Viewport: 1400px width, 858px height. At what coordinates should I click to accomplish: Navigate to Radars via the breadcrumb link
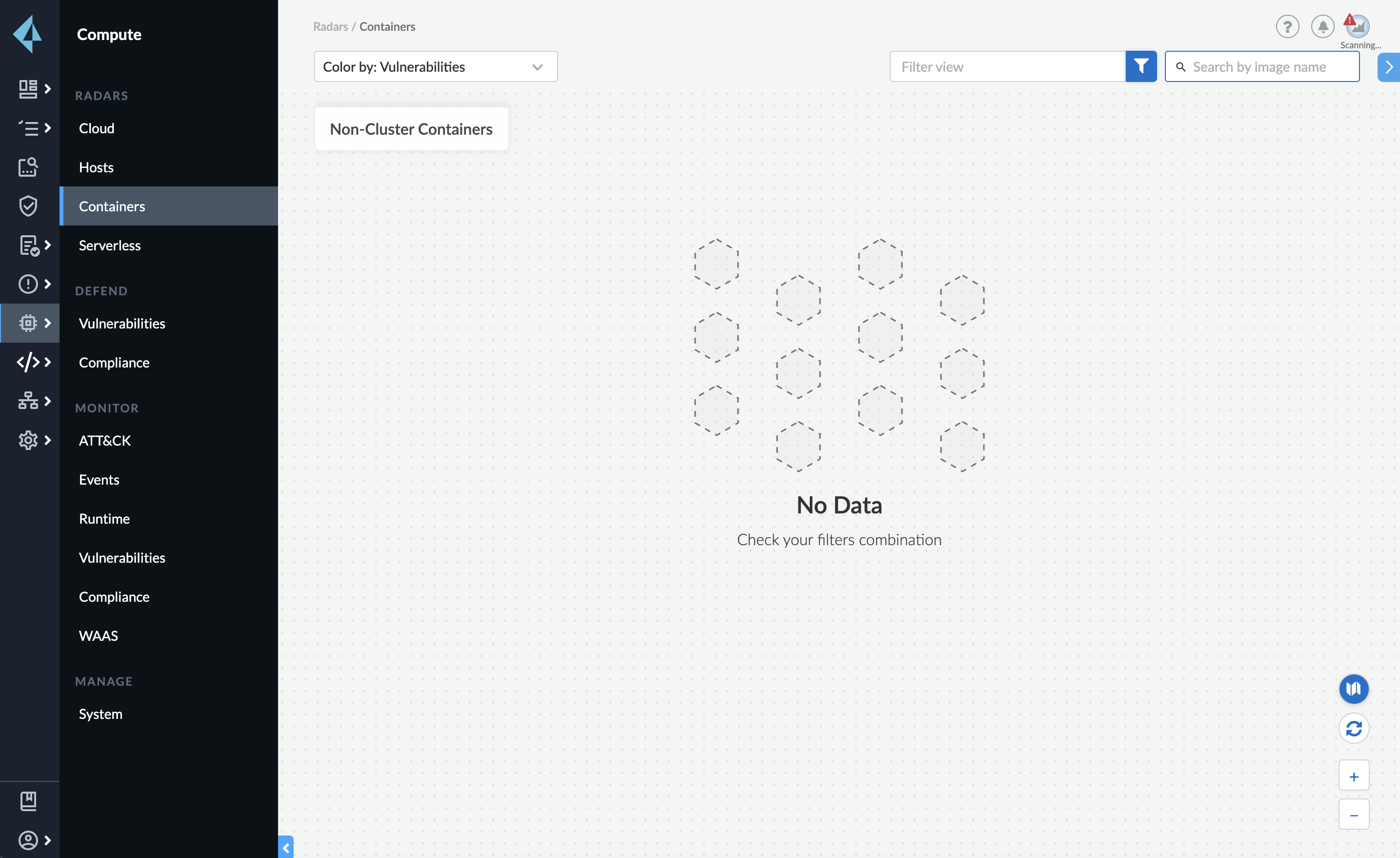(x=330, y=26)
